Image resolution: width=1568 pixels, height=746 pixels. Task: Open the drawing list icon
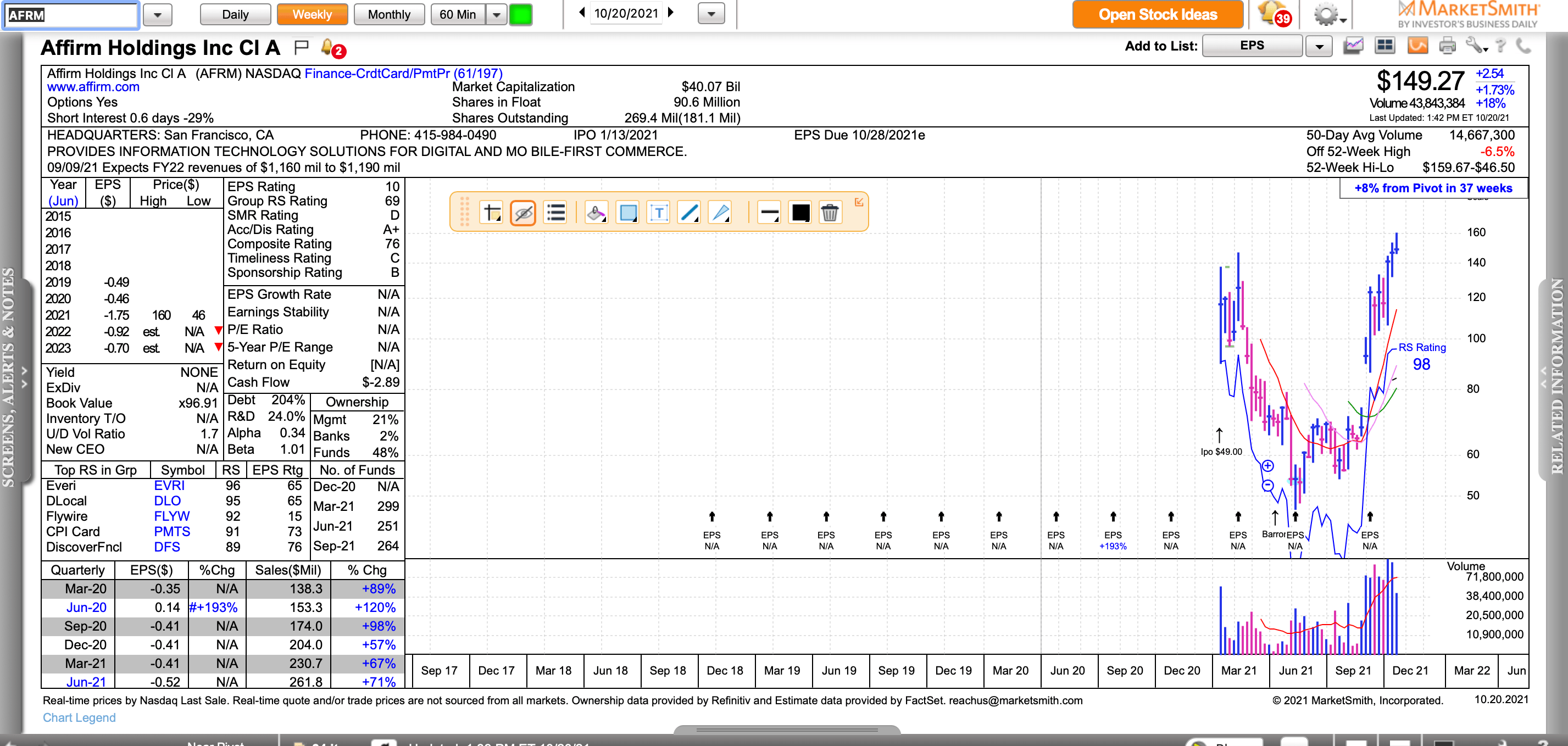(555, 213)
